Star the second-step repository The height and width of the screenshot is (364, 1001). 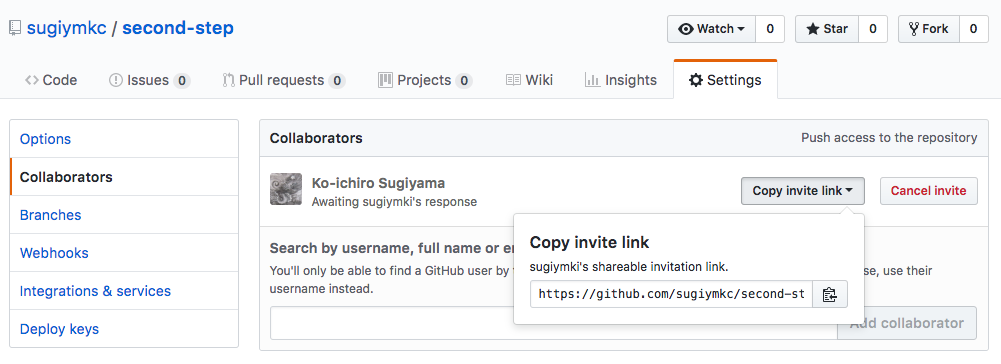click(827, 29)
